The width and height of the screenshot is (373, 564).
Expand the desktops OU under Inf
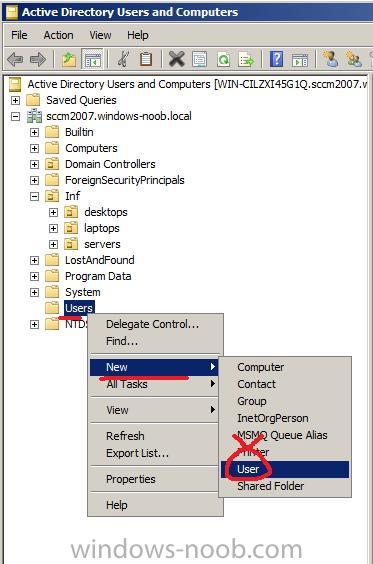(53, 212)
